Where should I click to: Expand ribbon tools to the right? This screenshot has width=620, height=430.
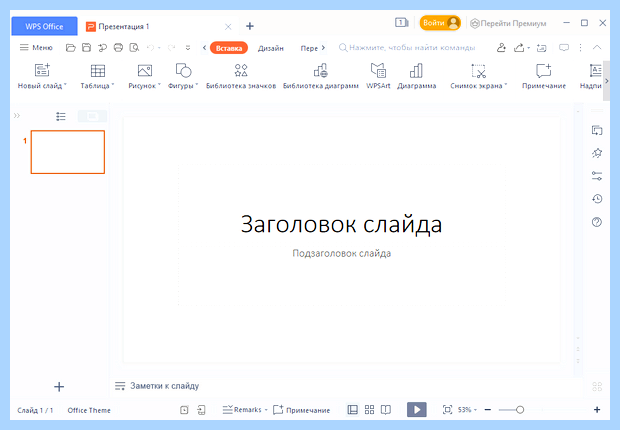click(x=607, y=81)
